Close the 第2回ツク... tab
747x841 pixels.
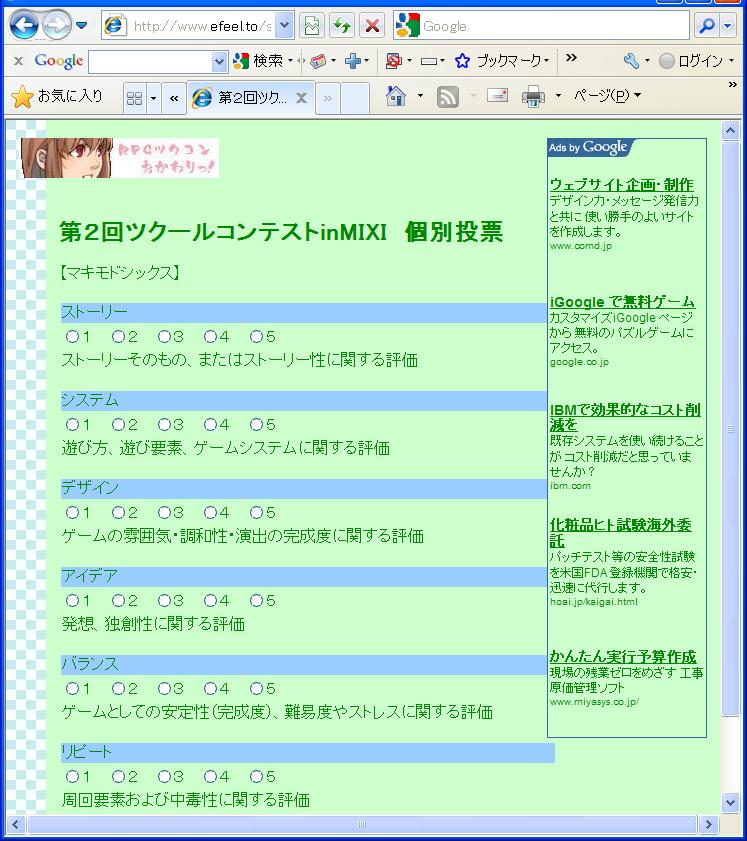click(x=301, y=98)
